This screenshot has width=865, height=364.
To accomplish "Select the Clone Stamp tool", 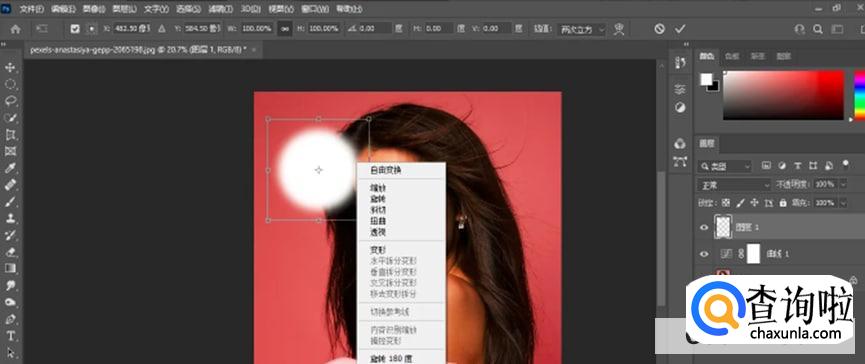I will pos(10,218).
